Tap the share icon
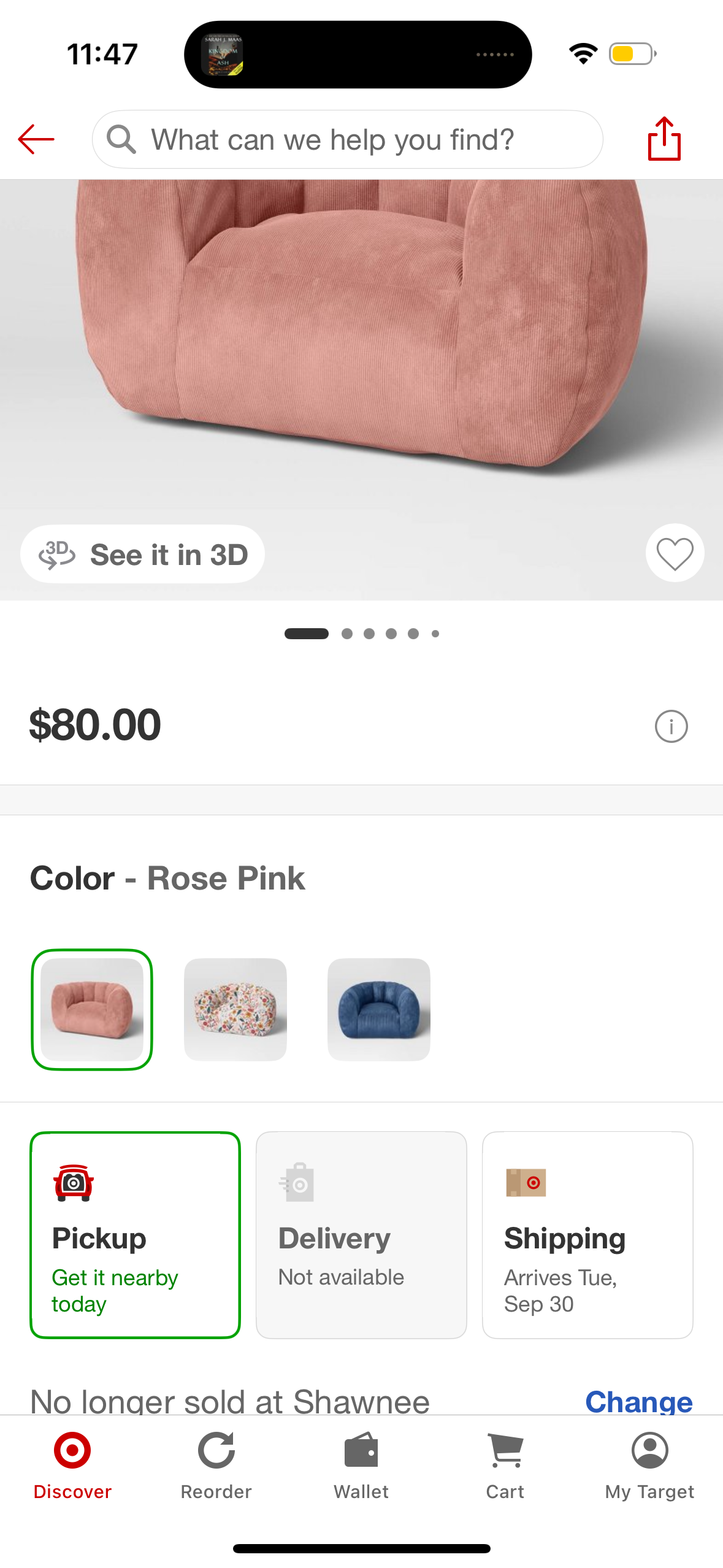 tap(664, 139)
